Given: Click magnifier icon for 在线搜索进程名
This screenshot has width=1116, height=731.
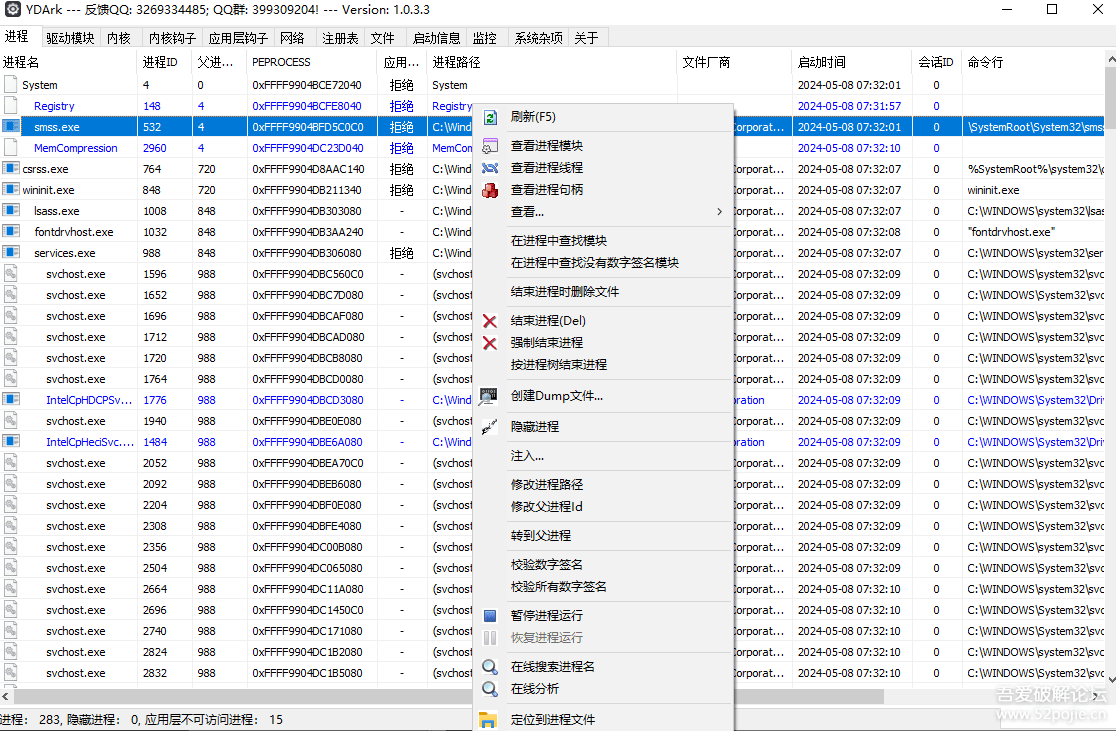Looking at the screenshot, I should point(490,667).
